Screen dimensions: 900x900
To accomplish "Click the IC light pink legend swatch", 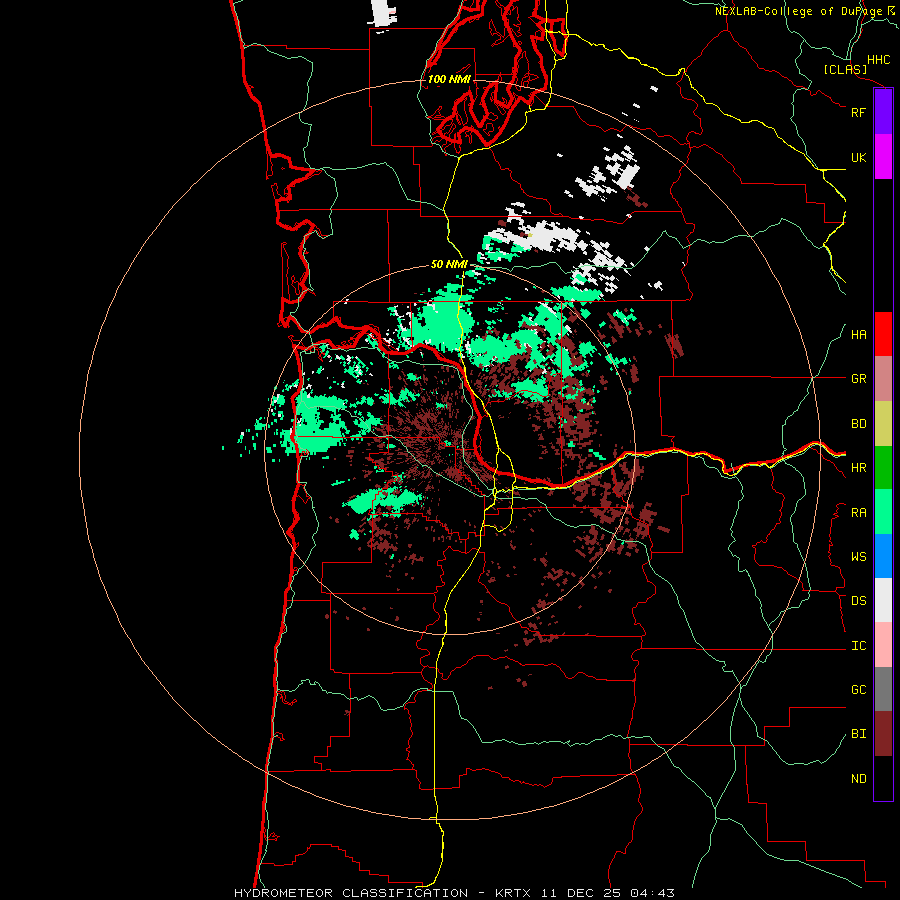I will 883,645.
